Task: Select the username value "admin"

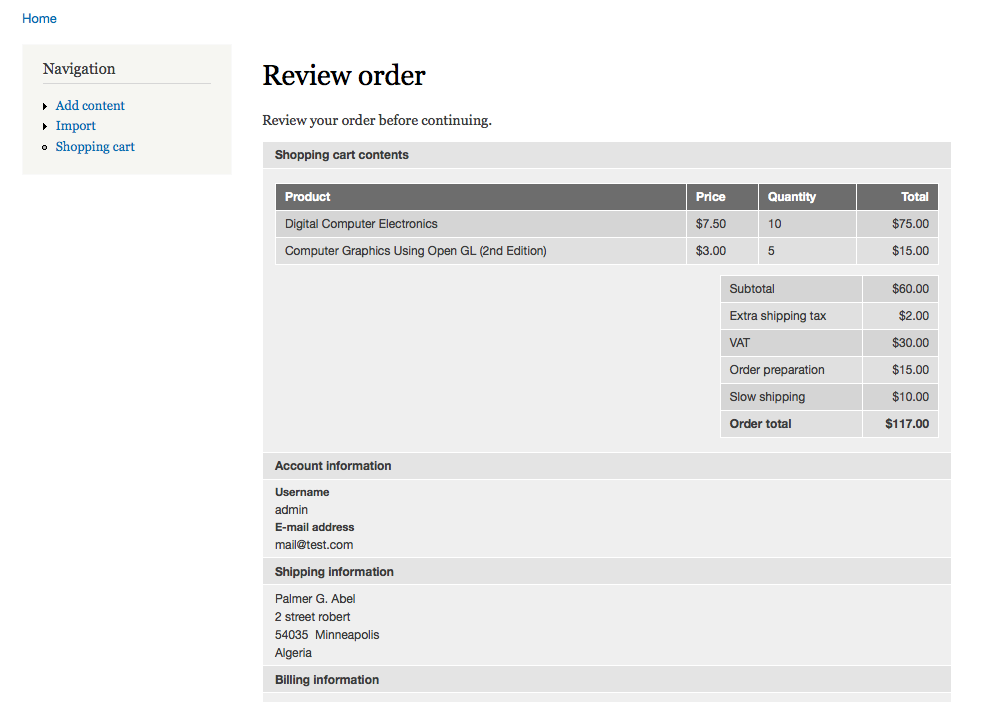Action: pyautogui.click(x=291, y=510)
